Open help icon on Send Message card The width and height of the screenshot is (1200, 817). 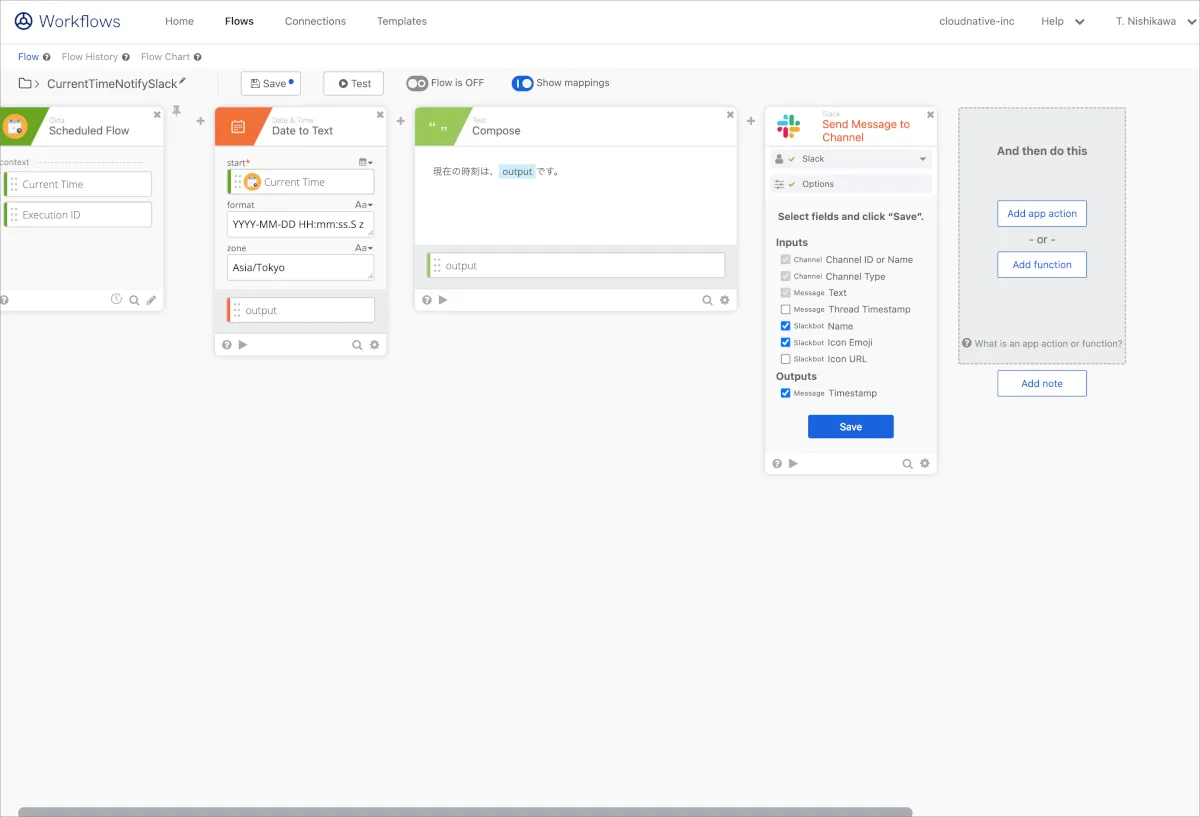[x=777, y=464]
